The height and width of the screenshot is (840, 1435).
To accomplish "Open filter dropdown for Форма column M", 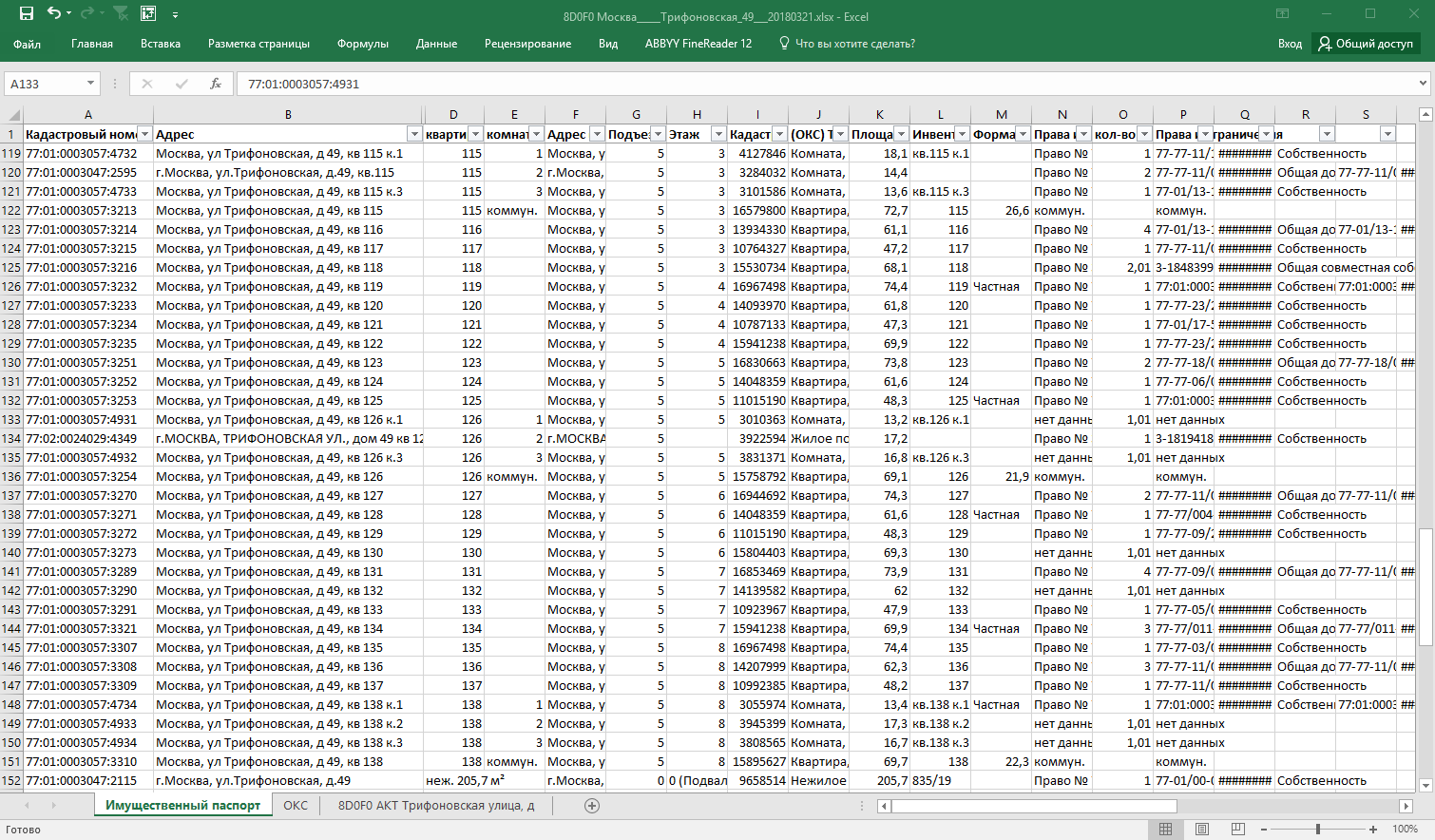I will [x=1023, y=134].
